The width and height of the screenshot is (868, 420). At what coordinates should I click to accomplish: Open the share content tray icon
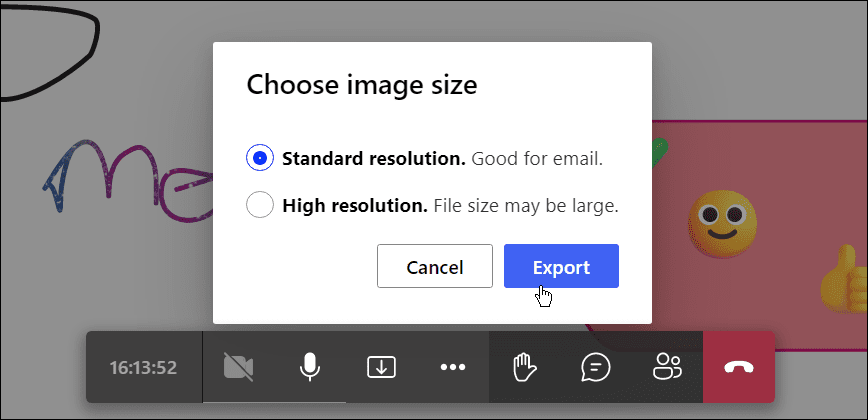380,367
